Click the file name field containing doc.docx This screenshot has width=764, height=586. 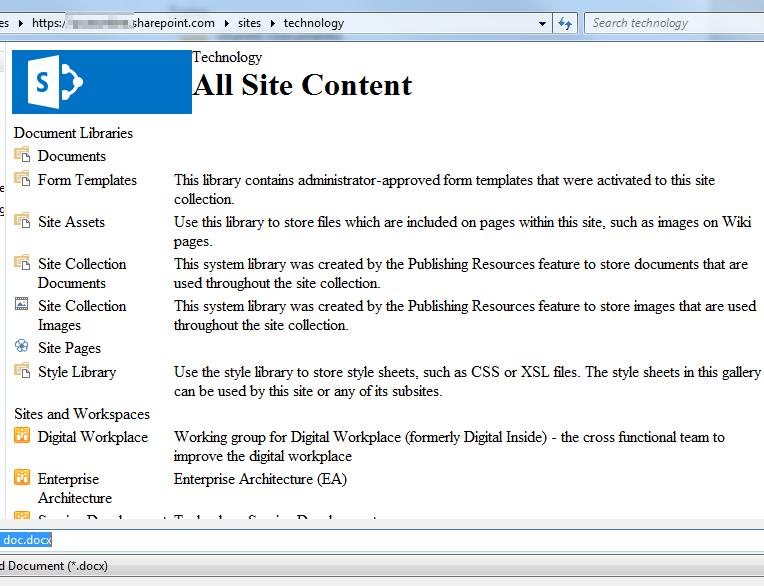tap(382, 540)
